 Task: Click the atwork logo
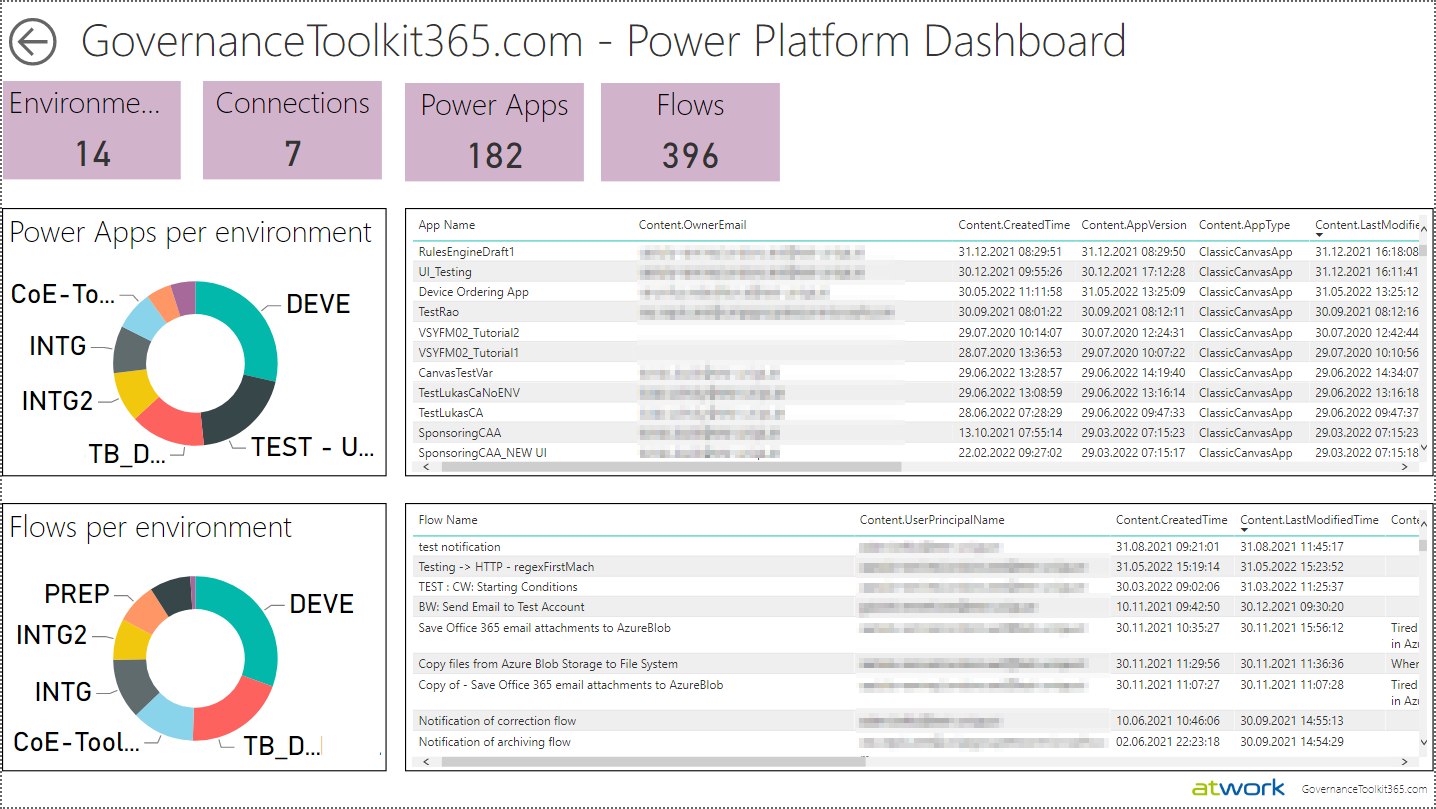click(1238, 788)
